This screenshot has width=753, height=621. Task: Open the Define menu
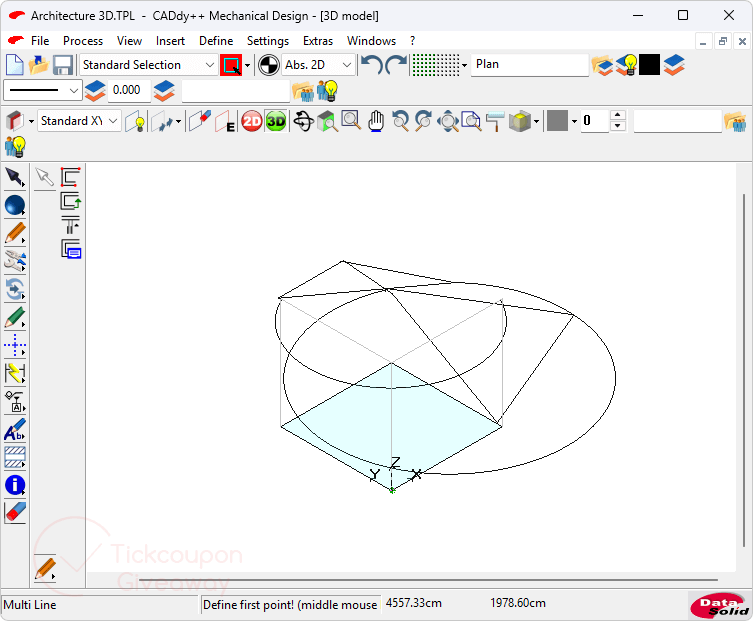tap(216, 41)
